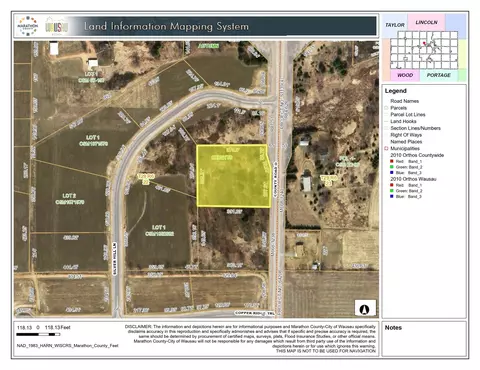
Task: Click Section Lines/Numbers legend entry
Action: click(416, 128)
